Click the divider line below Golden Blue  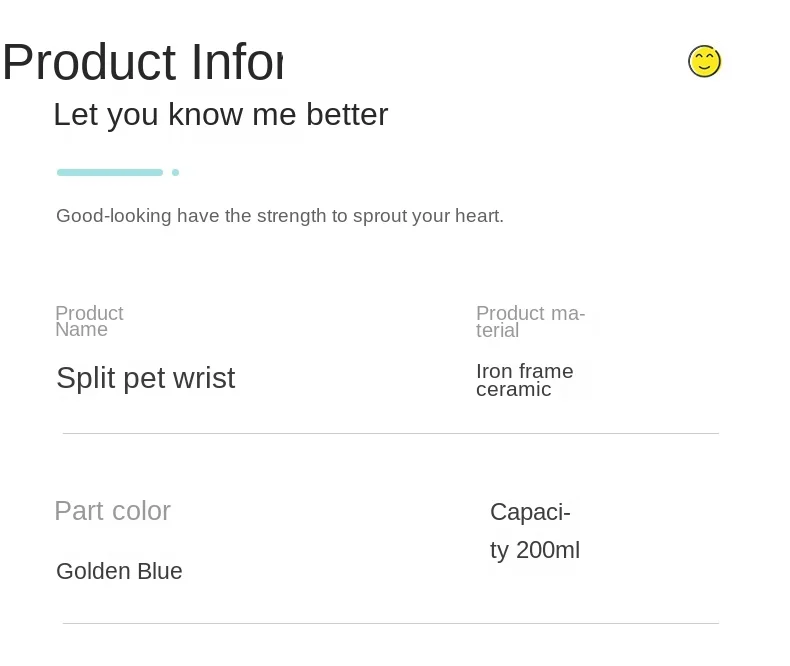tap(390, 623)
